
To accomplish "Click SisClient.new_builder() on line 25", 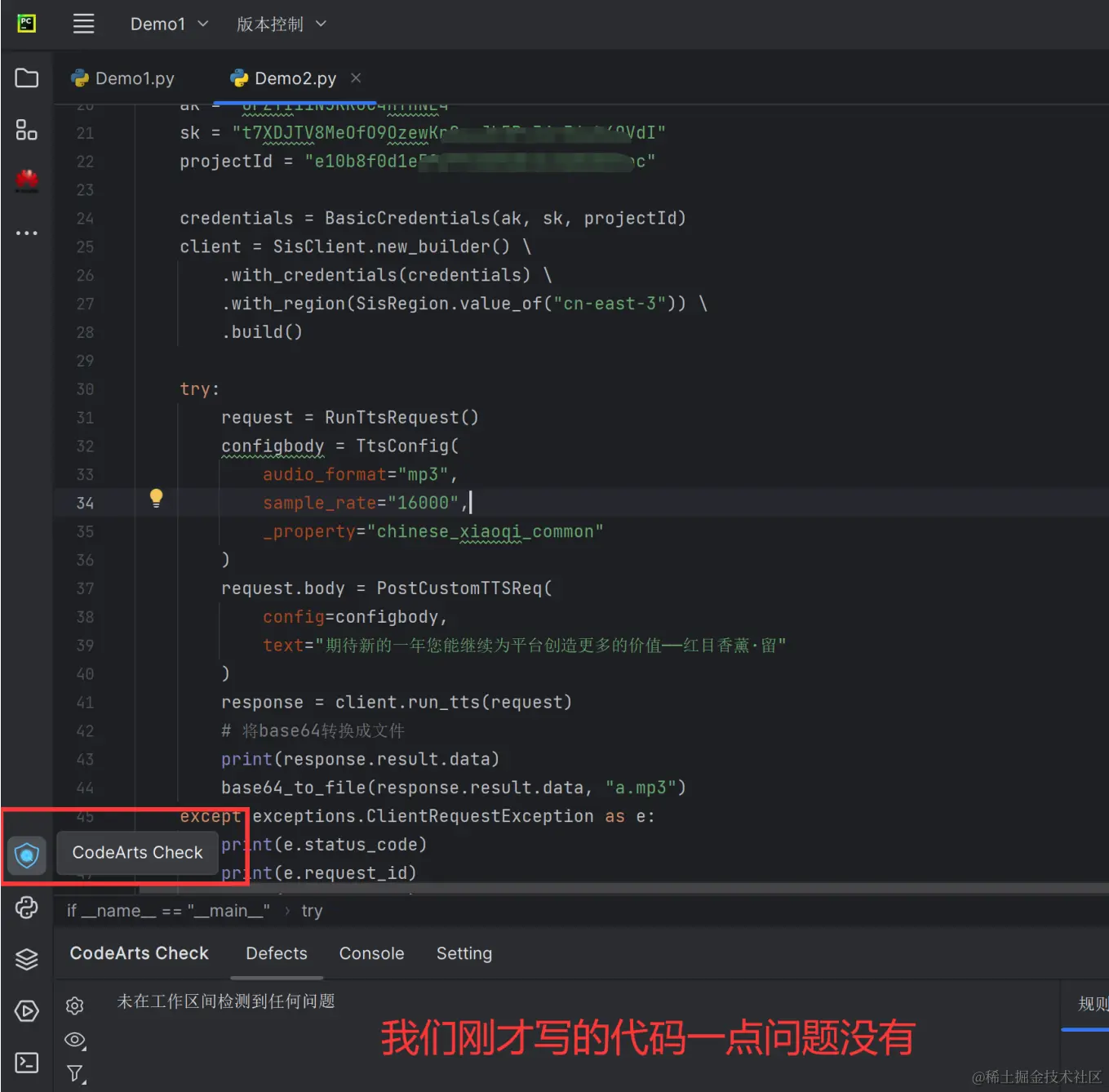I will 391,246.
